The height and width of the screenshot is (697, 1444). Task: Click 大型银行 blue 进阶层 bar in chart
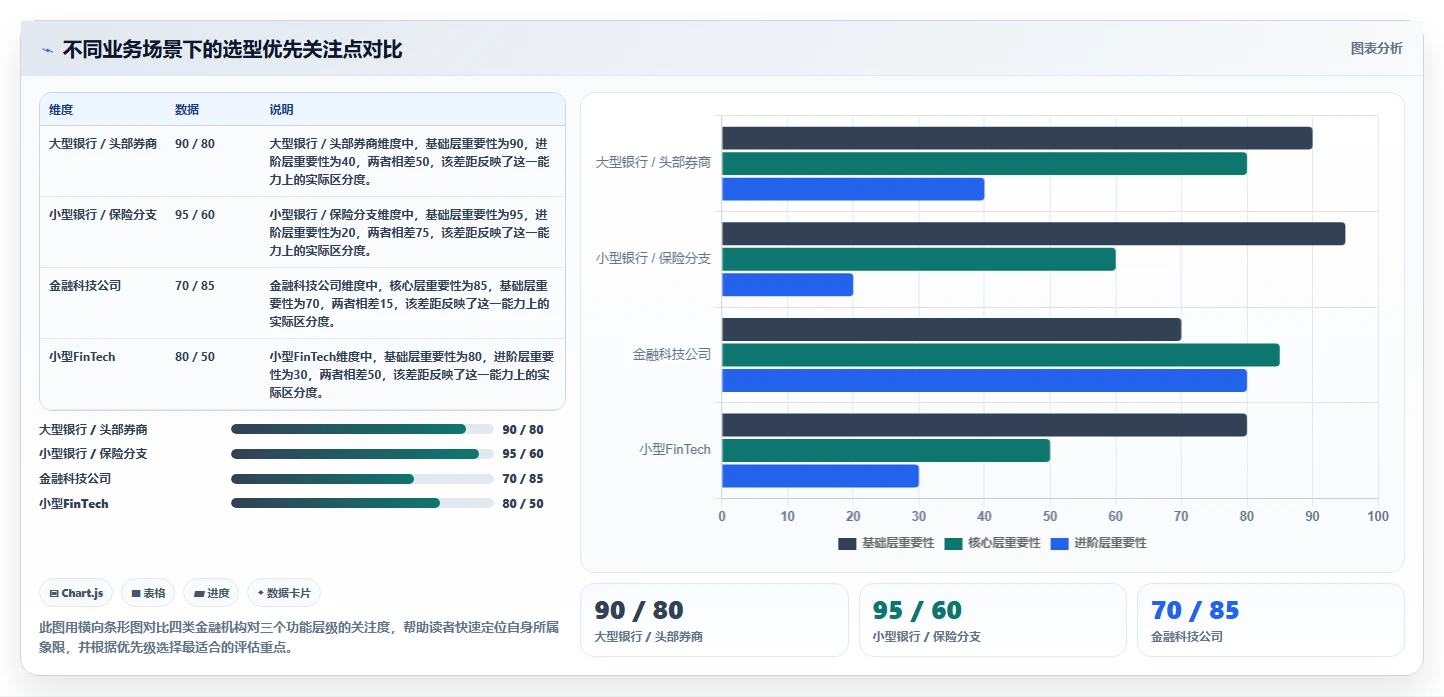pyautogui.click(x=853, y=189)
